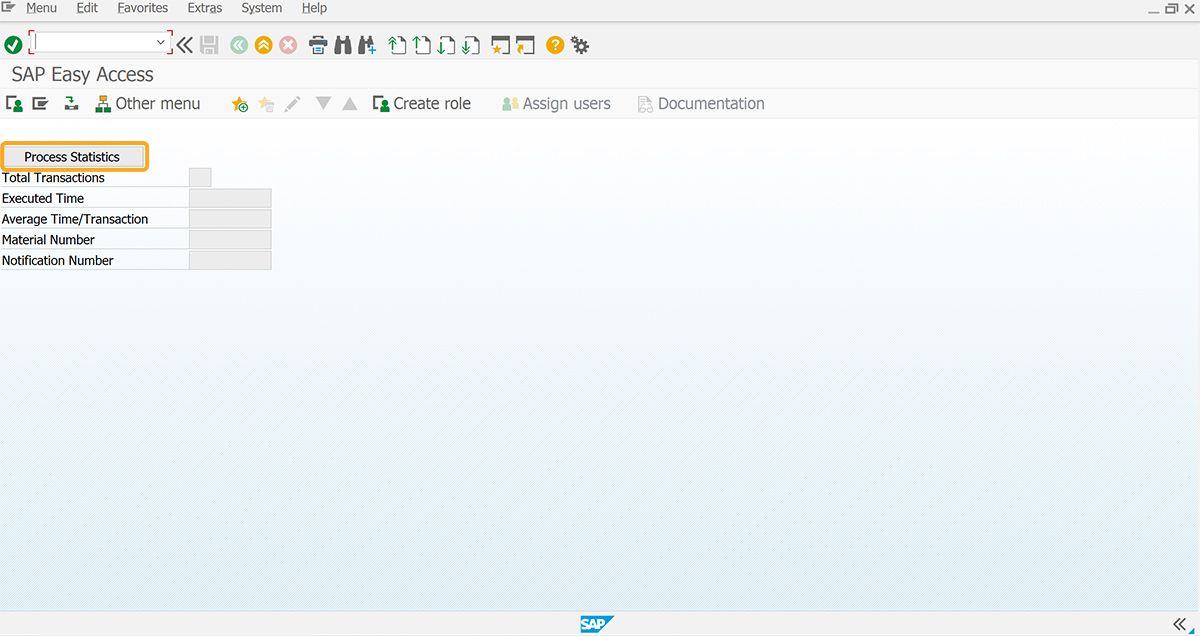
Task: Click the Total Transactions label
Action: tap(53, 178)
